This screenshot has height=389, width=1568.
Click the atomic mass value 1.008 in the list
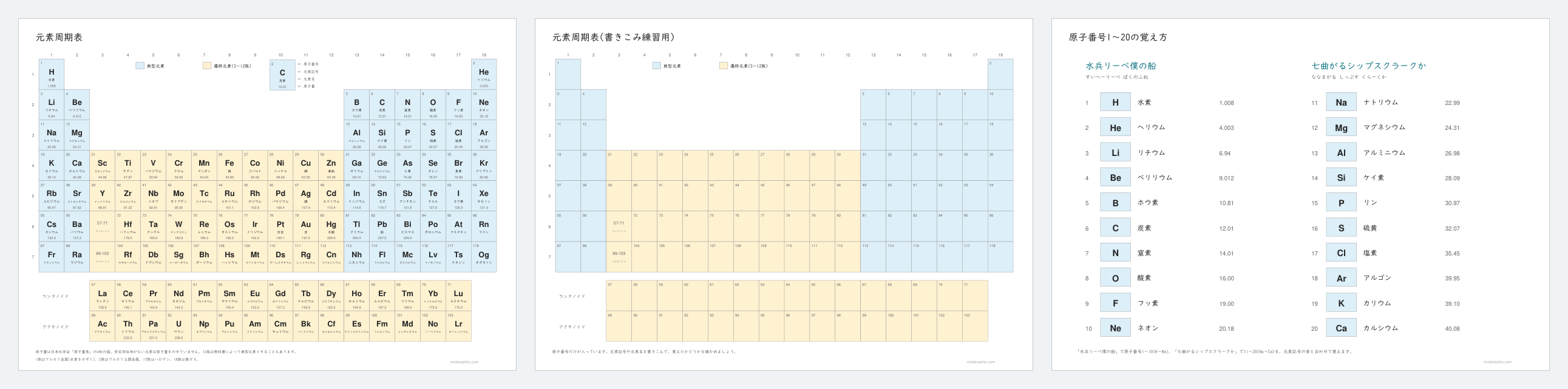[x=1226, y=103]
